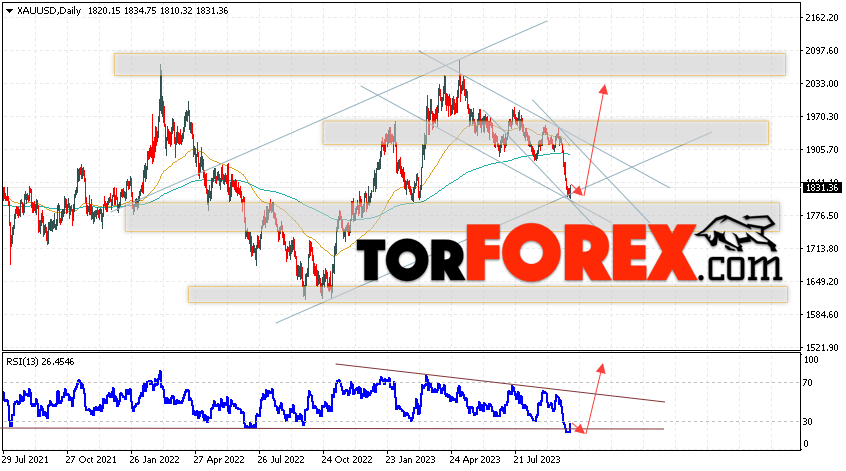Viewport: 846px width, 471px height.
Task: Click the date label 26 Jul 2022
Action: coord(281,460)
